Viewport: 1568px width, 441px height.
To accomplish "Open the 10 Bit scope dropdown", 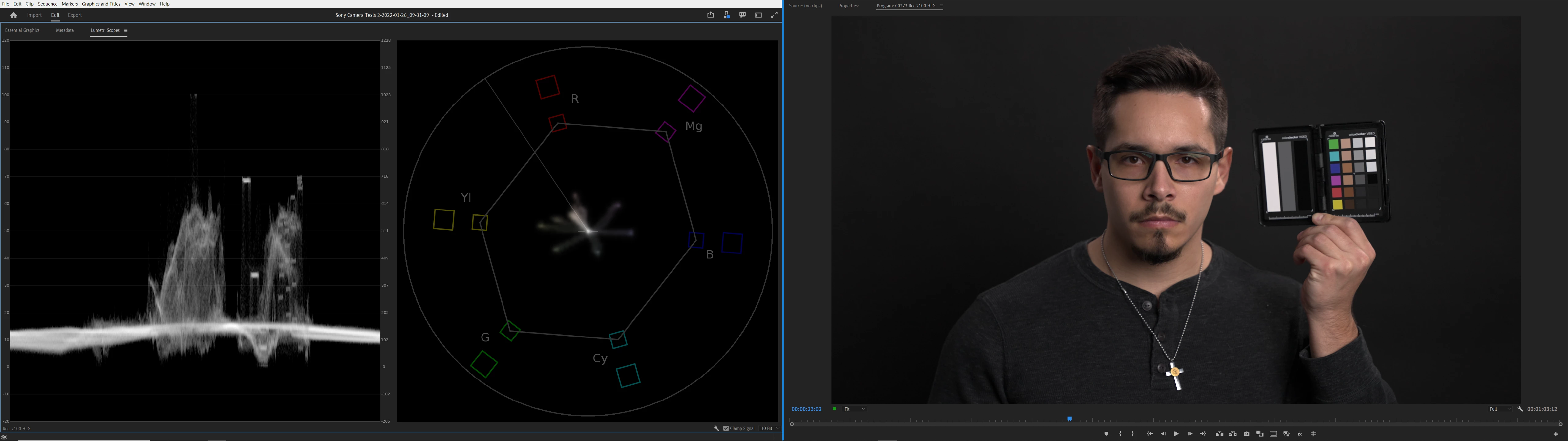I will [x=769, y=428].
